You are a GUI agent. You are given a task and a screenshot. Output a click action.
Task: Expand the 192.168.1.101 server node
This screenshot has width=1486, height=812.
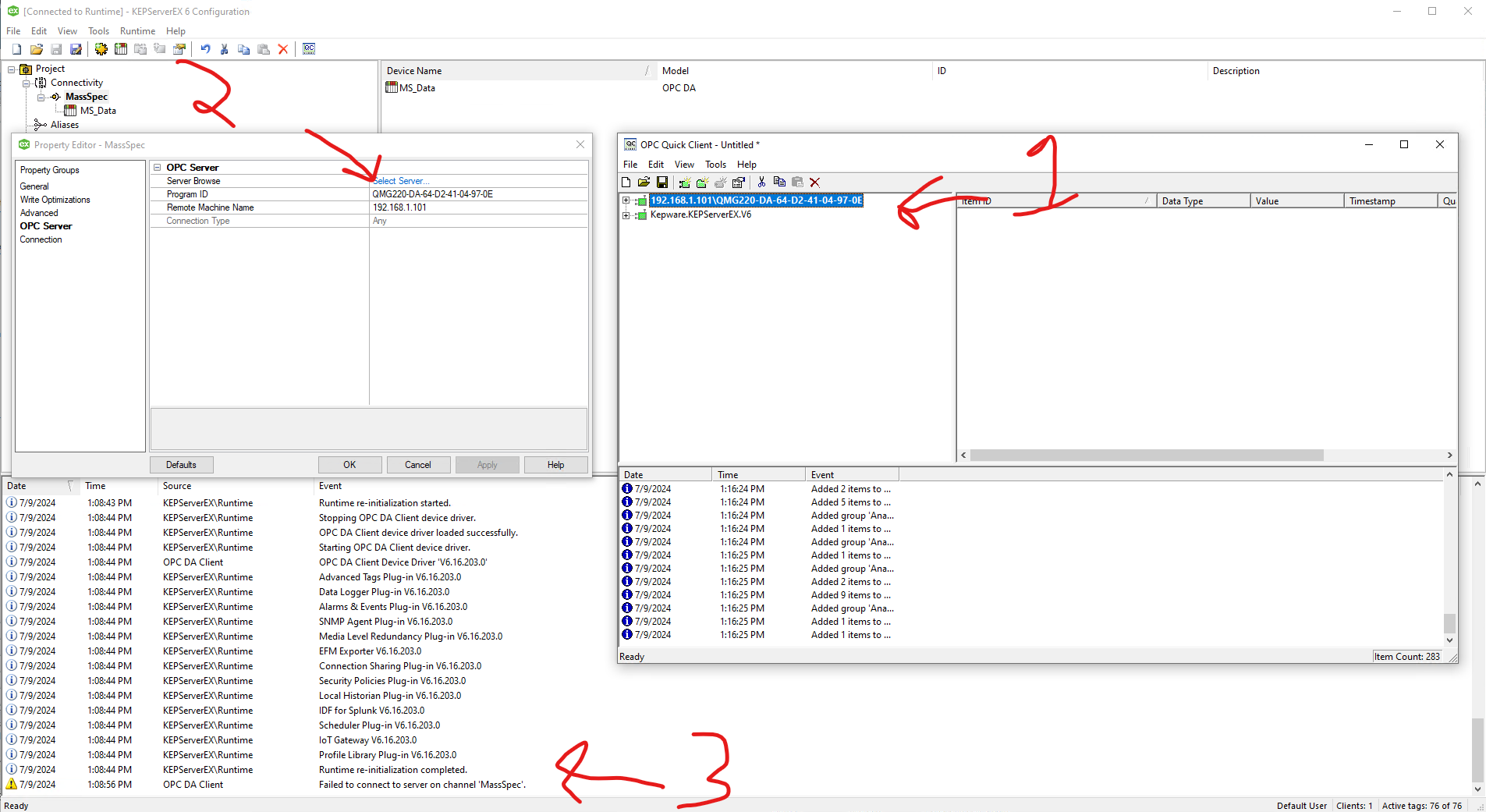click(627, 200)
